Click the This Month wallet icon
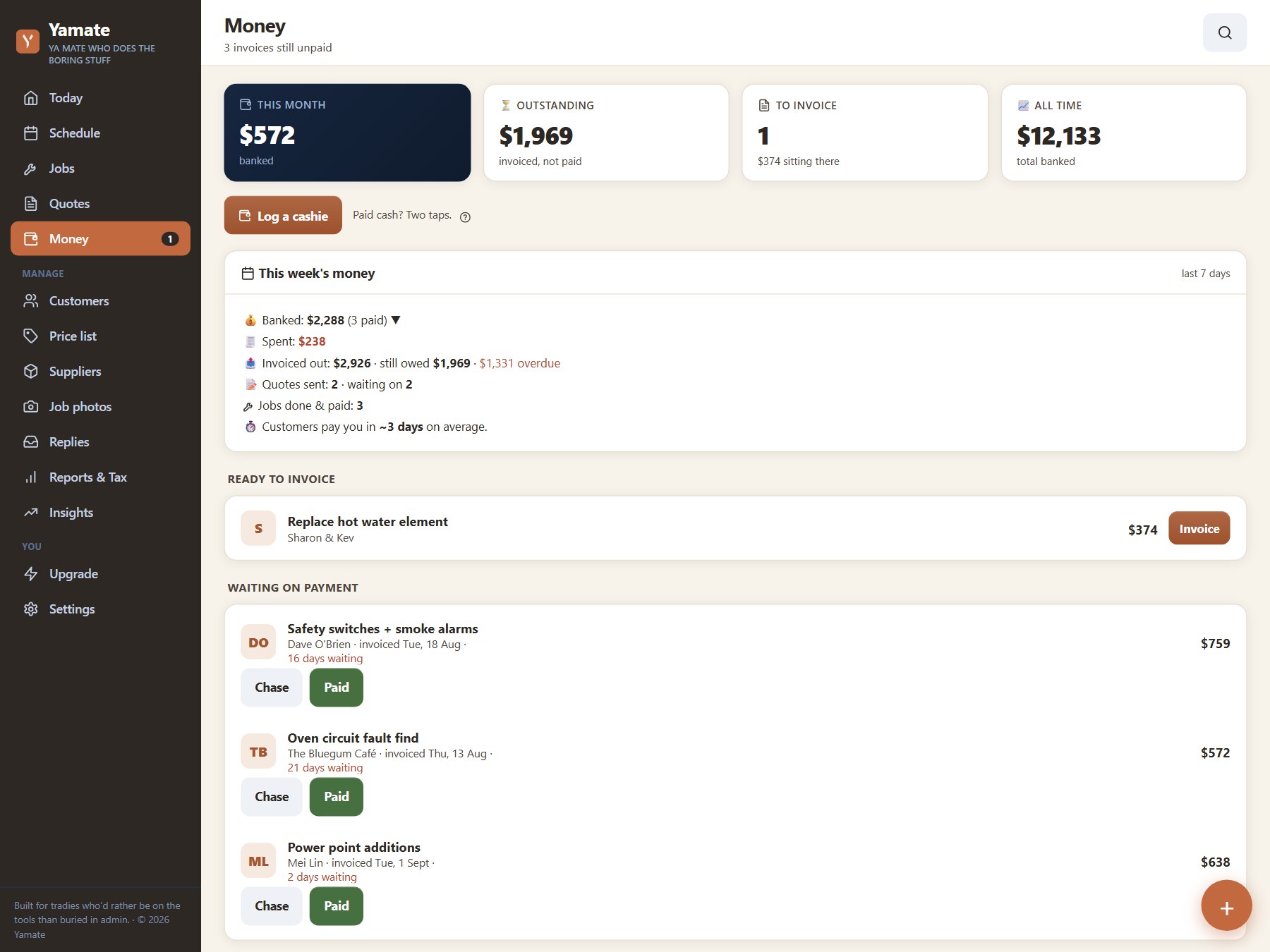The image size is (1270, 952). click(x=246, y=104)
